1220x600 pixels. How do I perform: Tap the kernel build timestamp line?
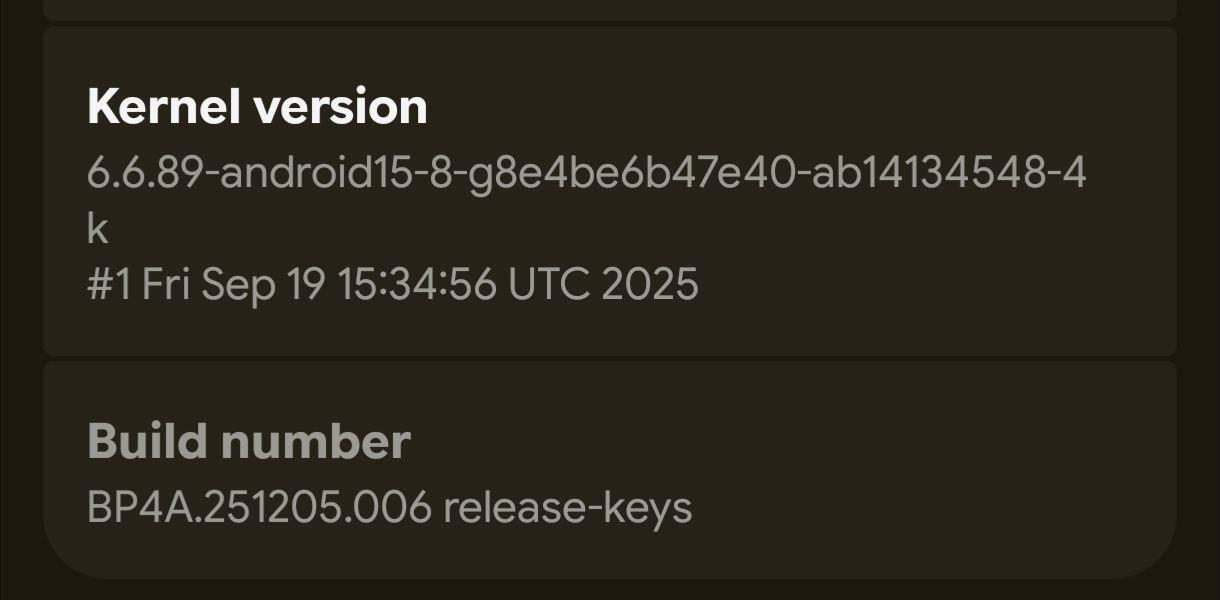click(392, 284)
